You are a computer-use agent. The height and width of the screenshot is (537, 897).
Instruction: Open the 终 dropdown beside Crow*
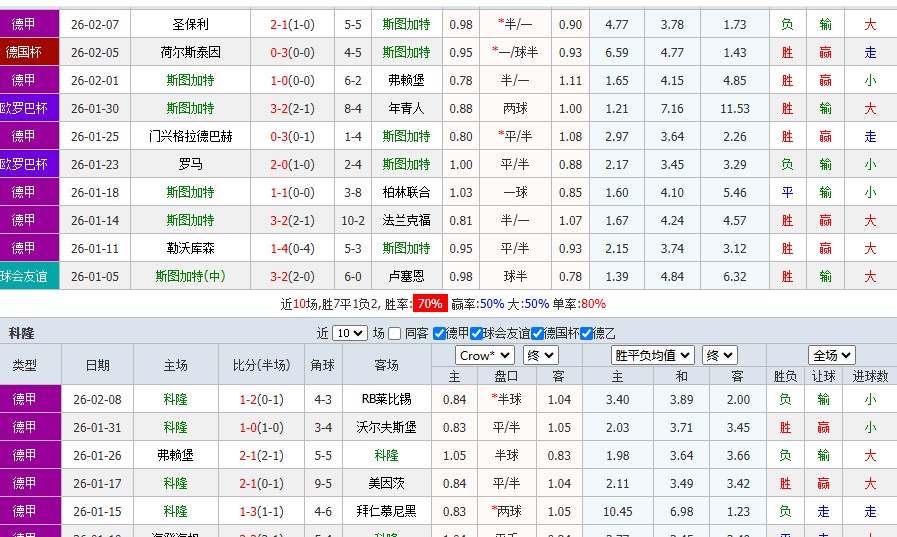tap(540, 355)
